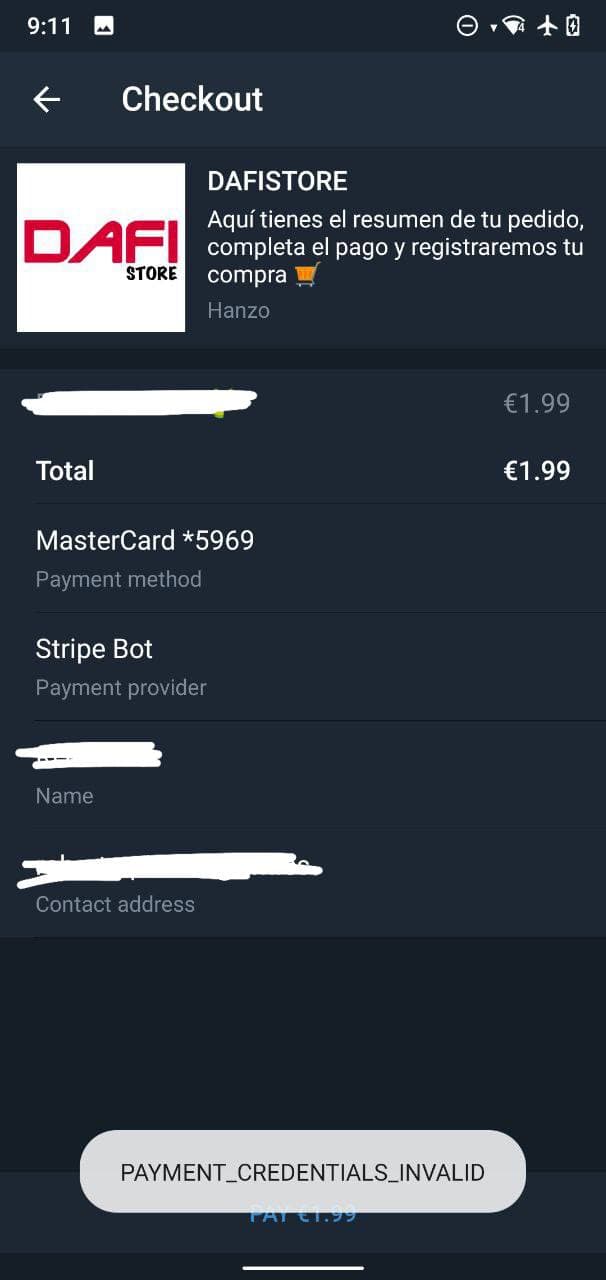The height and width of the screenshot is (1280, 606).
Task: Tap the Wi-Fi signal status icon
Action: (x=514, y=27)
